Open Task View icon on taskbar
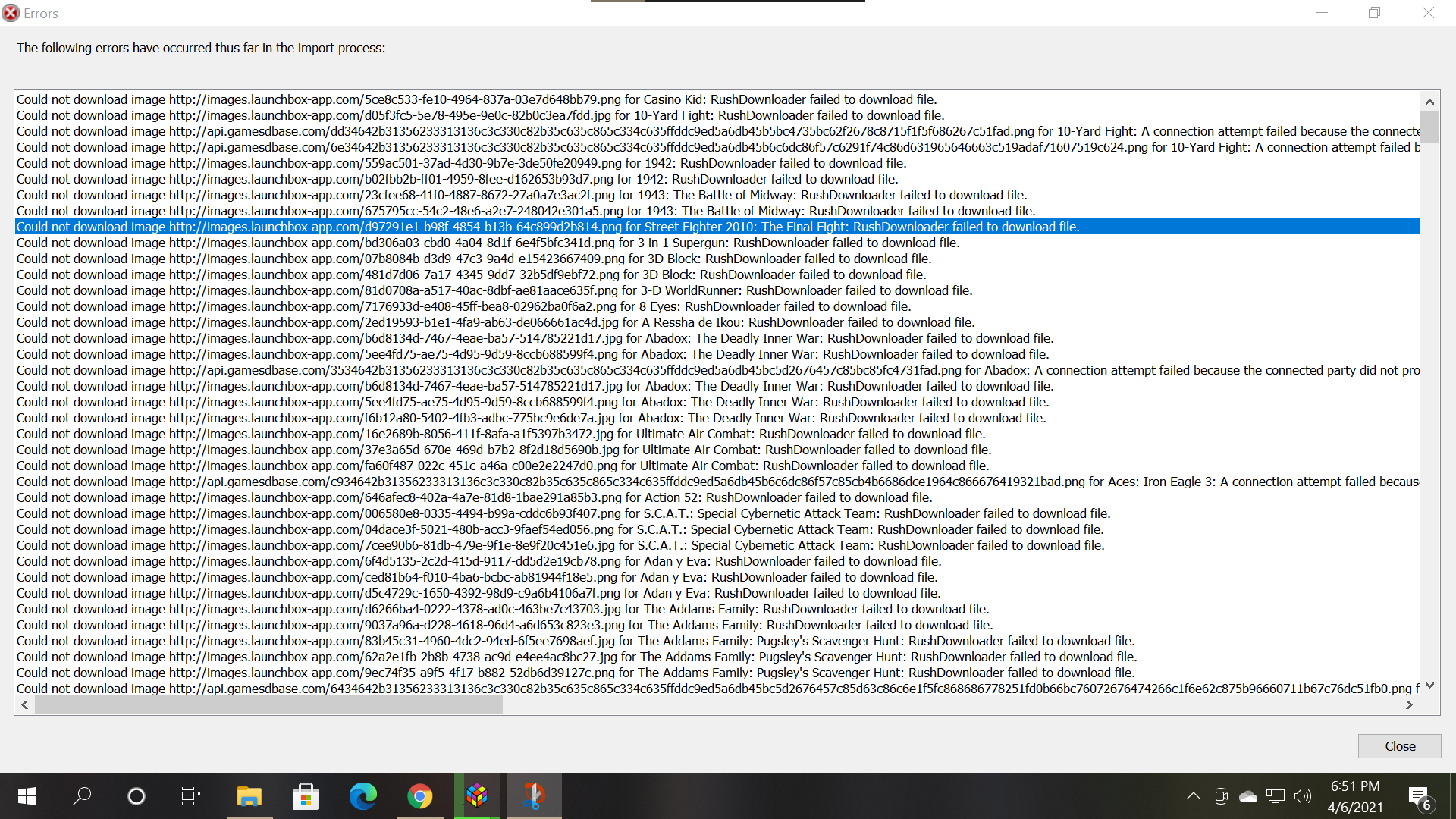This screenshot has width=1456, height=819. point(191,796)
